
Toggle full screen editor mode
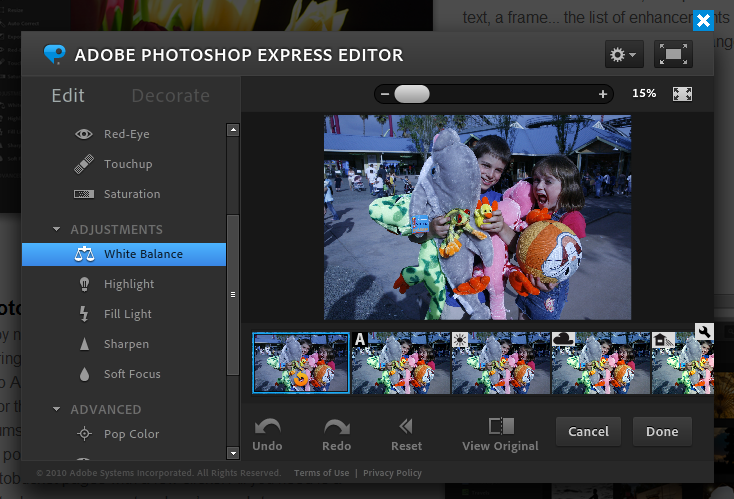coord(674,55)
